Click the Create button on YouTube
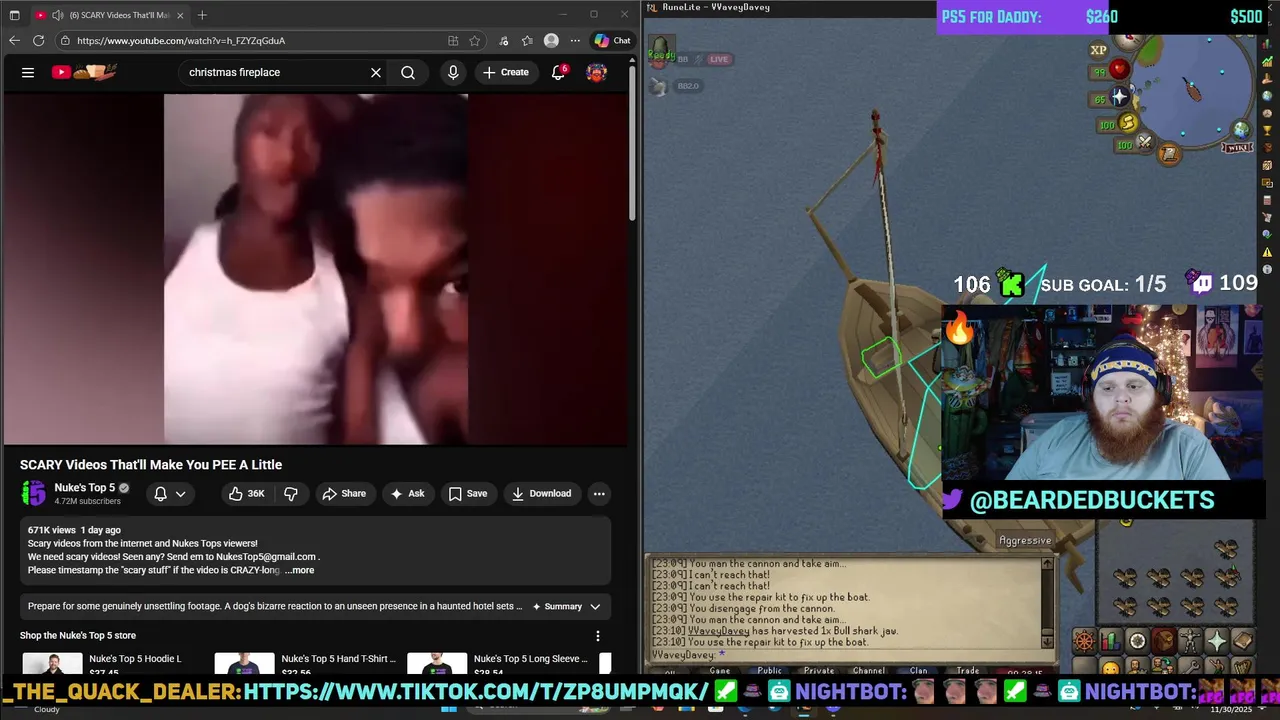The image size is (1280, 720). pyautogui.click(x=506, y=72)
